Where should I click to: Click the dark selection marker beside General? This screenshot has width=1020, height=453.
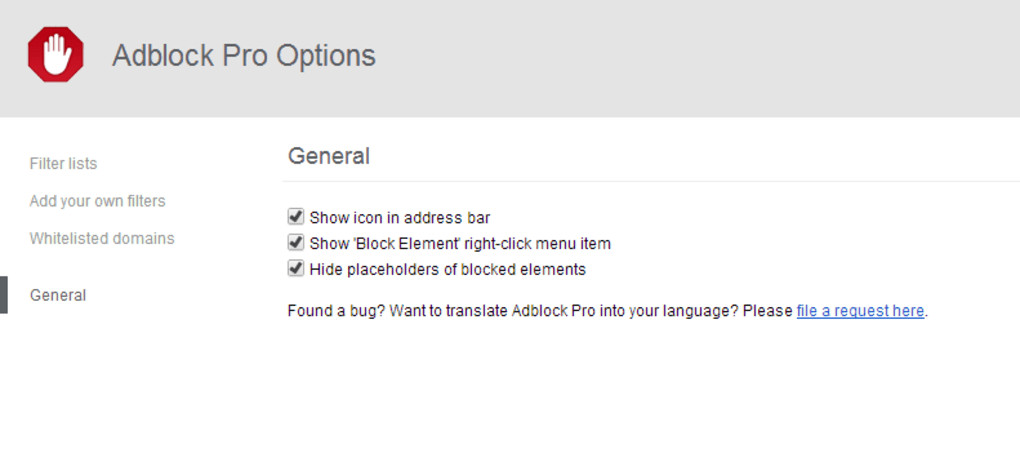[x=3, y=295]
